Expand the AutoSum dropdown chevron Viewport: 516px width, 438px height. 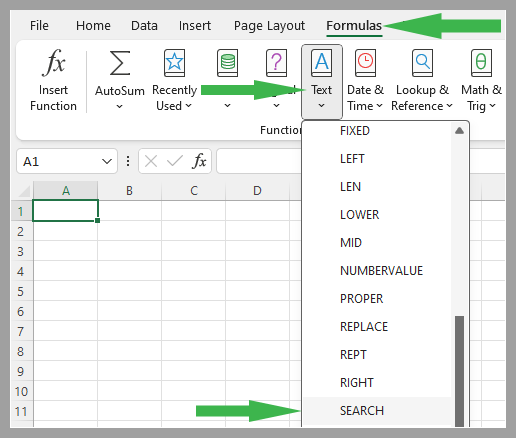pos(119,107)
